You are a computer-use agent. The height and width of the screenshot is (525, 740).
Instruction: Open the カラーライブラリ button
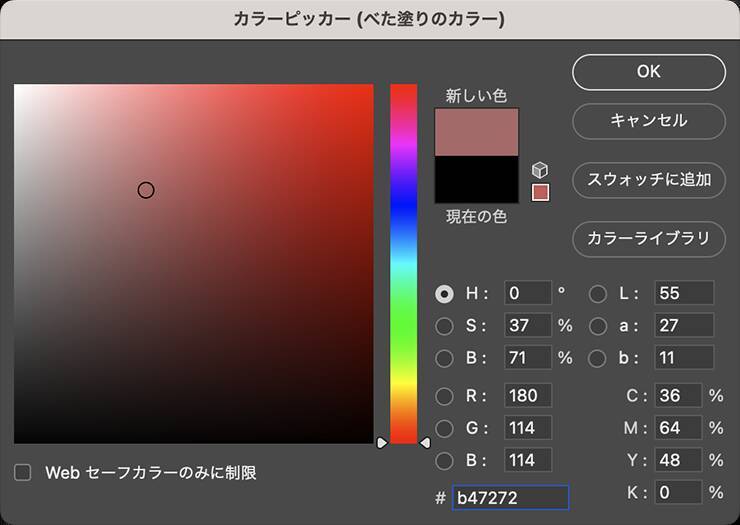pyautogui.click(x=648, y=239)
